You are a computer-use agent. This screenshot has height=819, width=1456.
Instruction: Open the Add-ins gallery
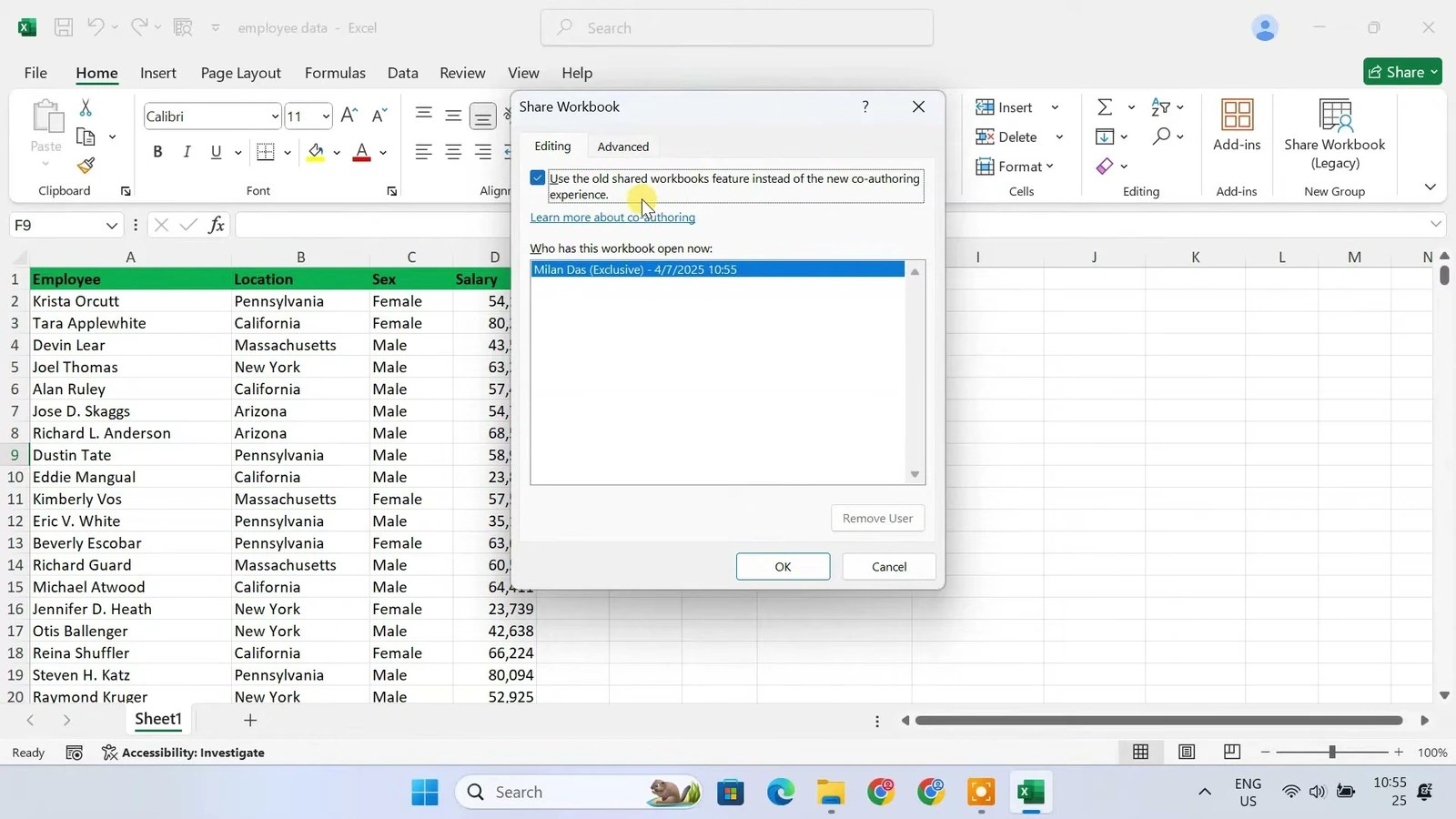(x=1237, y=126)
